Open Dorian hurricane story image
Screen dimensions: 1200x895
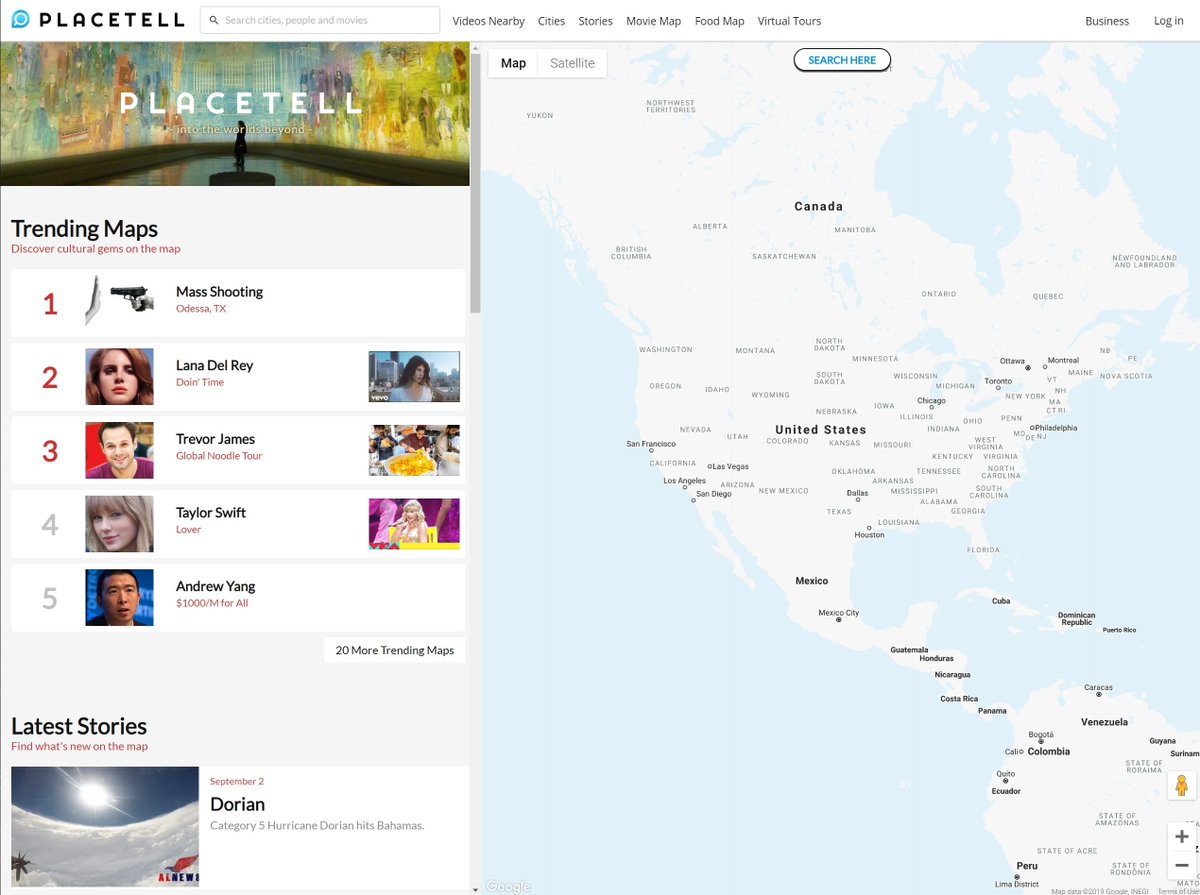pos(105,827)
